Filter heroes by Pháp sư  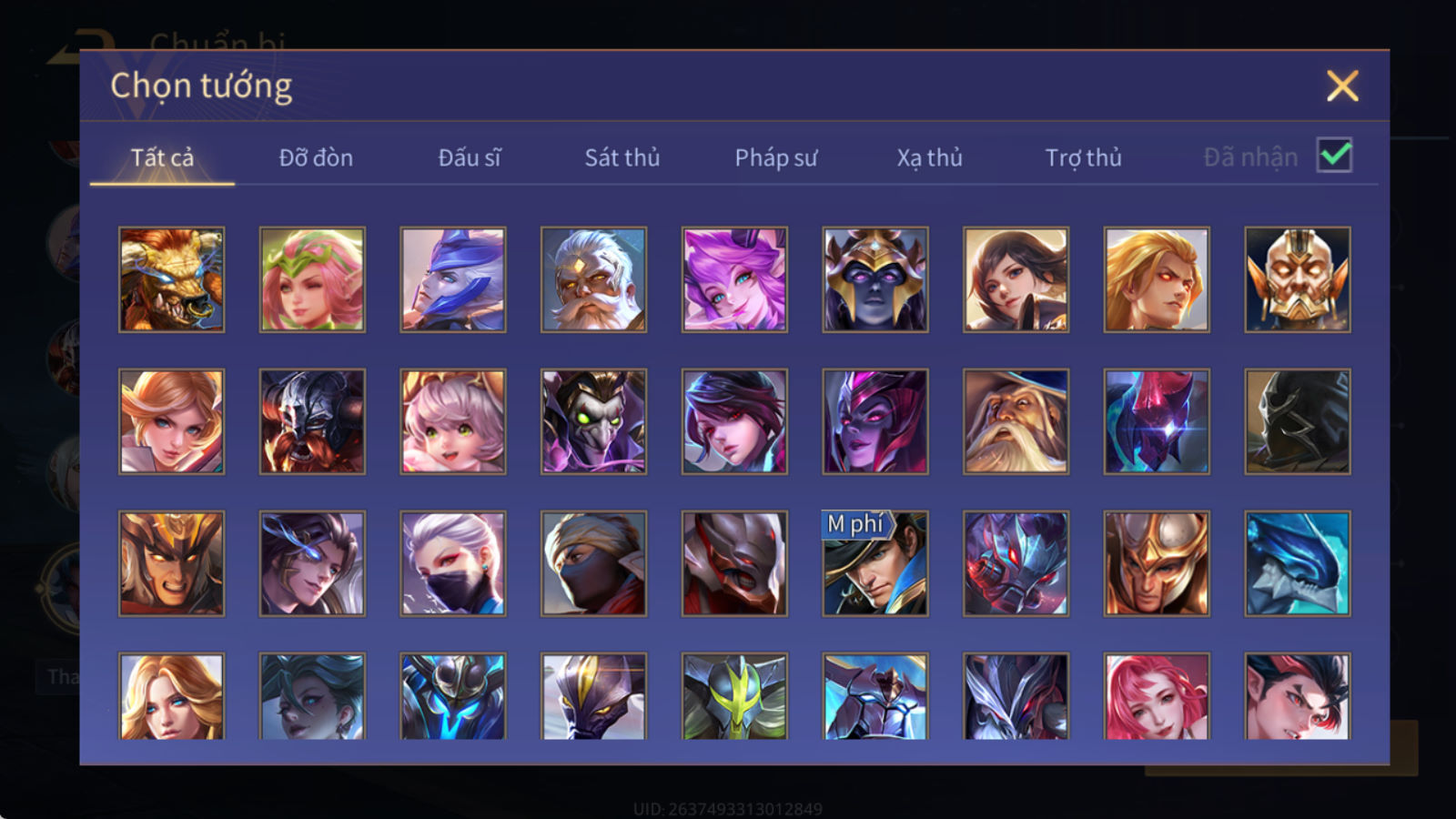click(x=776, y=157)
